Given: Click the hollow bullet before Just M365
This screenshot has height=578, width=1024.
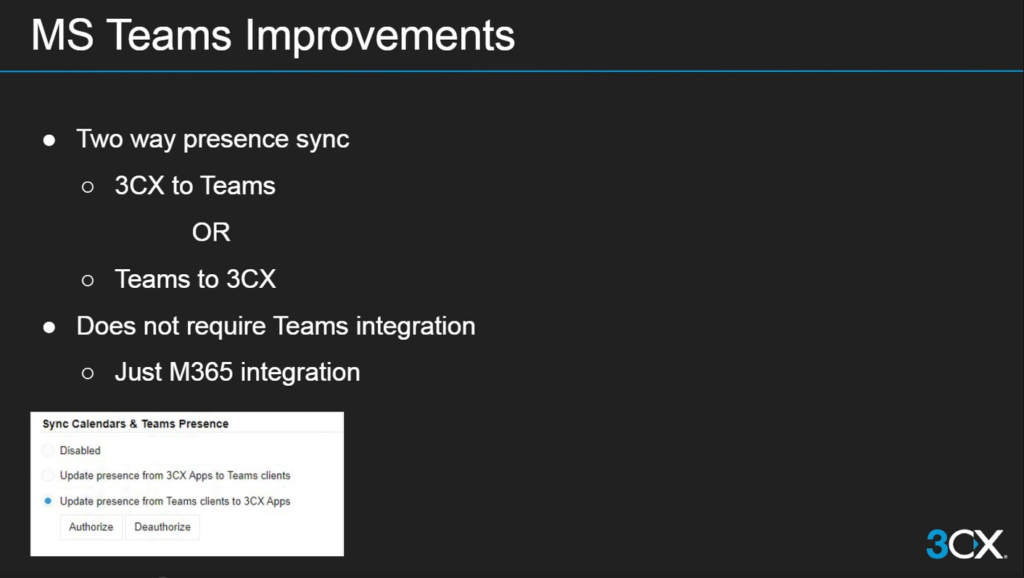Looking at the screenshot, I should [88, 374].
